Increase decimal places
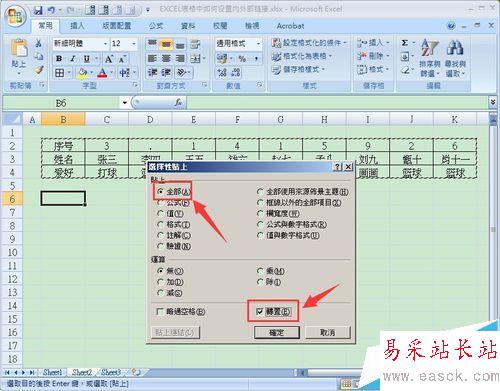The height and width of the screenshot is (391, 500). click(222, 72)
